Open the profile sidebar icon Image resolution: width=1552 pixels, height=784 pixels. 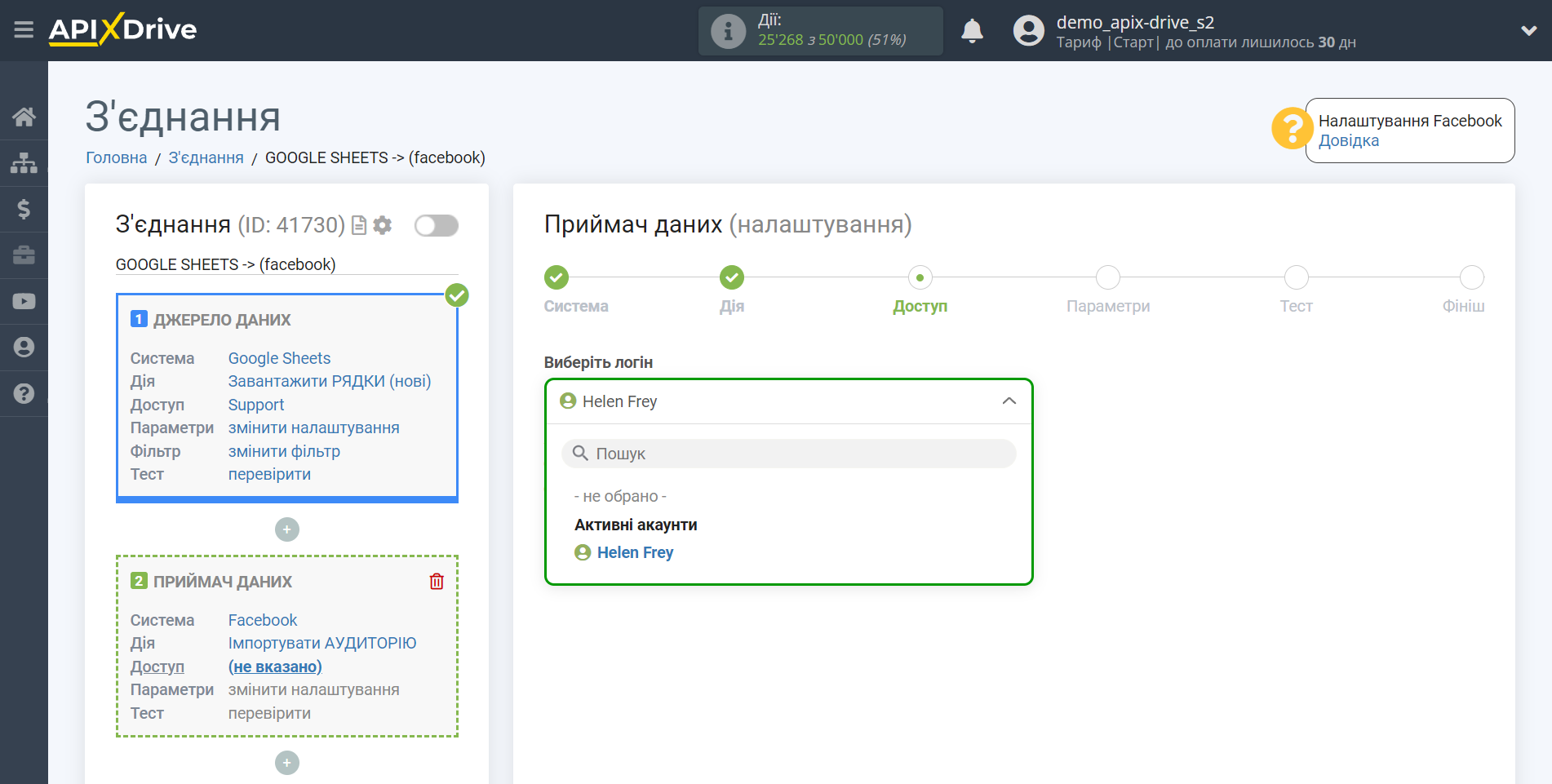pos(24,347)
